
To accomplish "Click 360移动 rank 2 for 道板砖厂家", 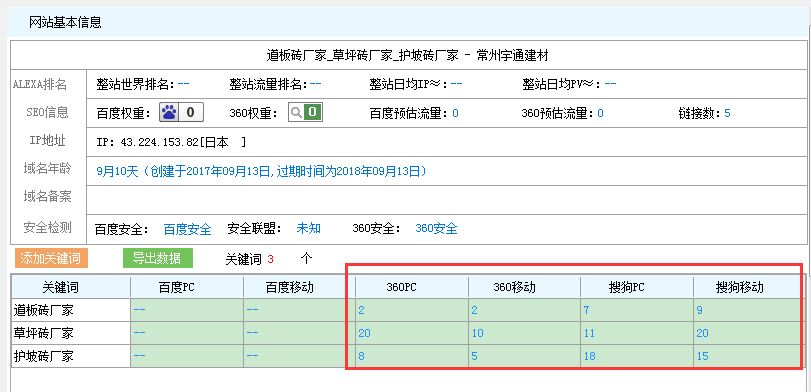I will click(474, 310).
